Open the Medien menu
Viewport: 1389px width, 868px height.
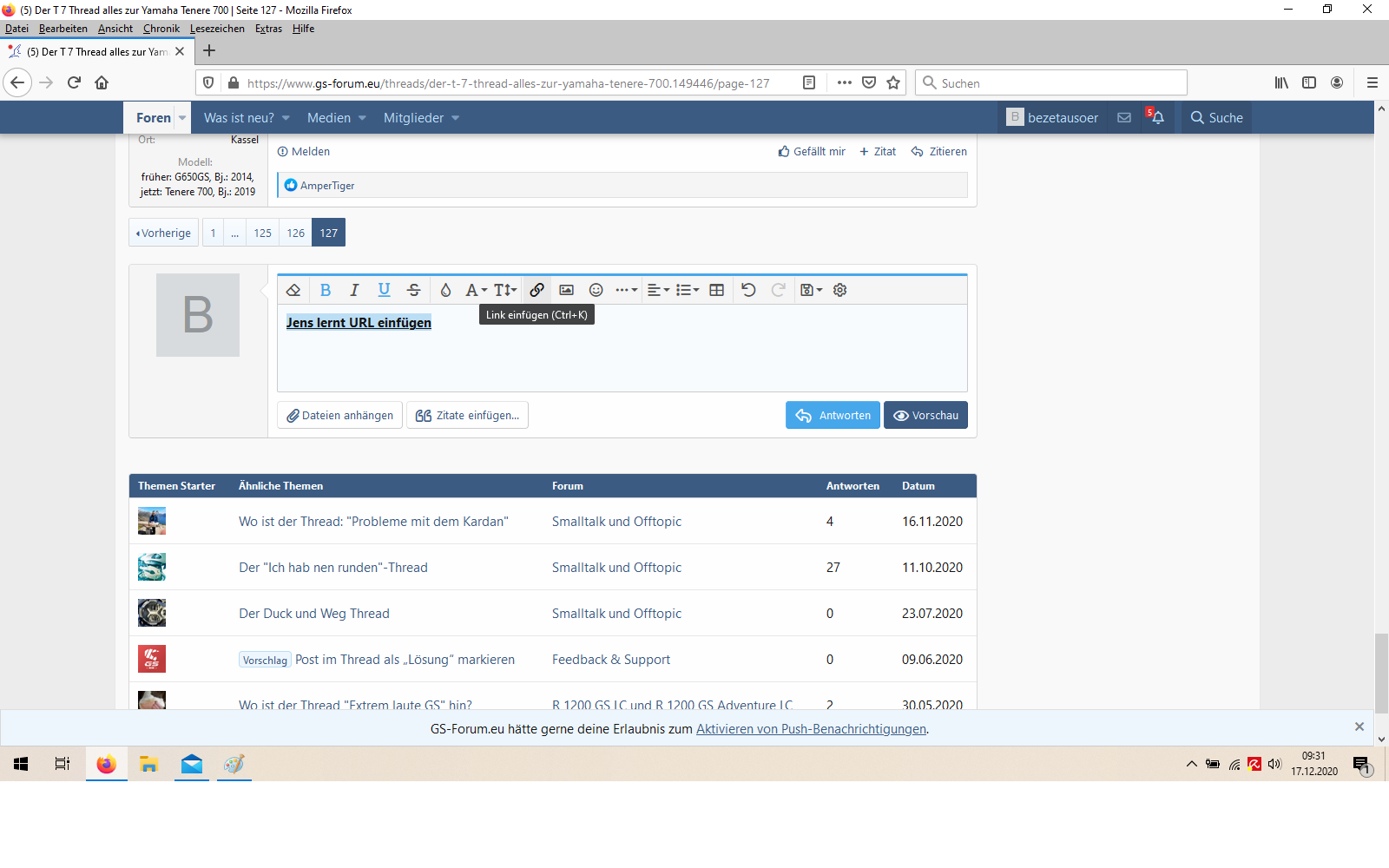pos(337,118)
